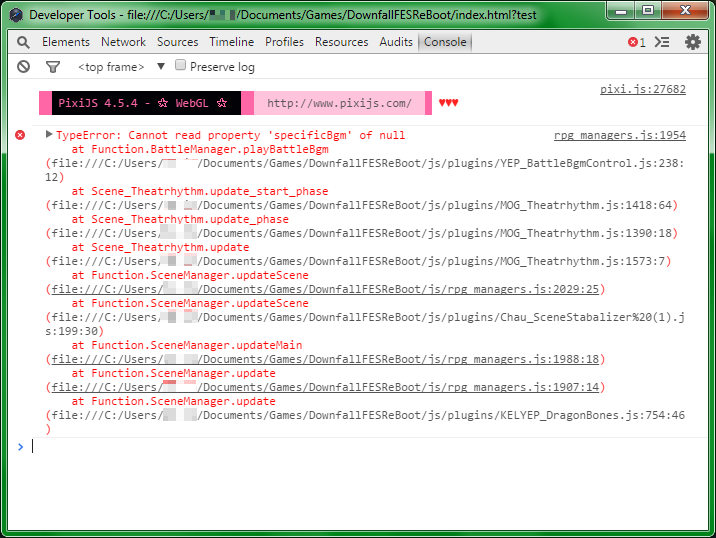Click the red error icon beside TypeError

pyautogui.click(x=20, y=135)
